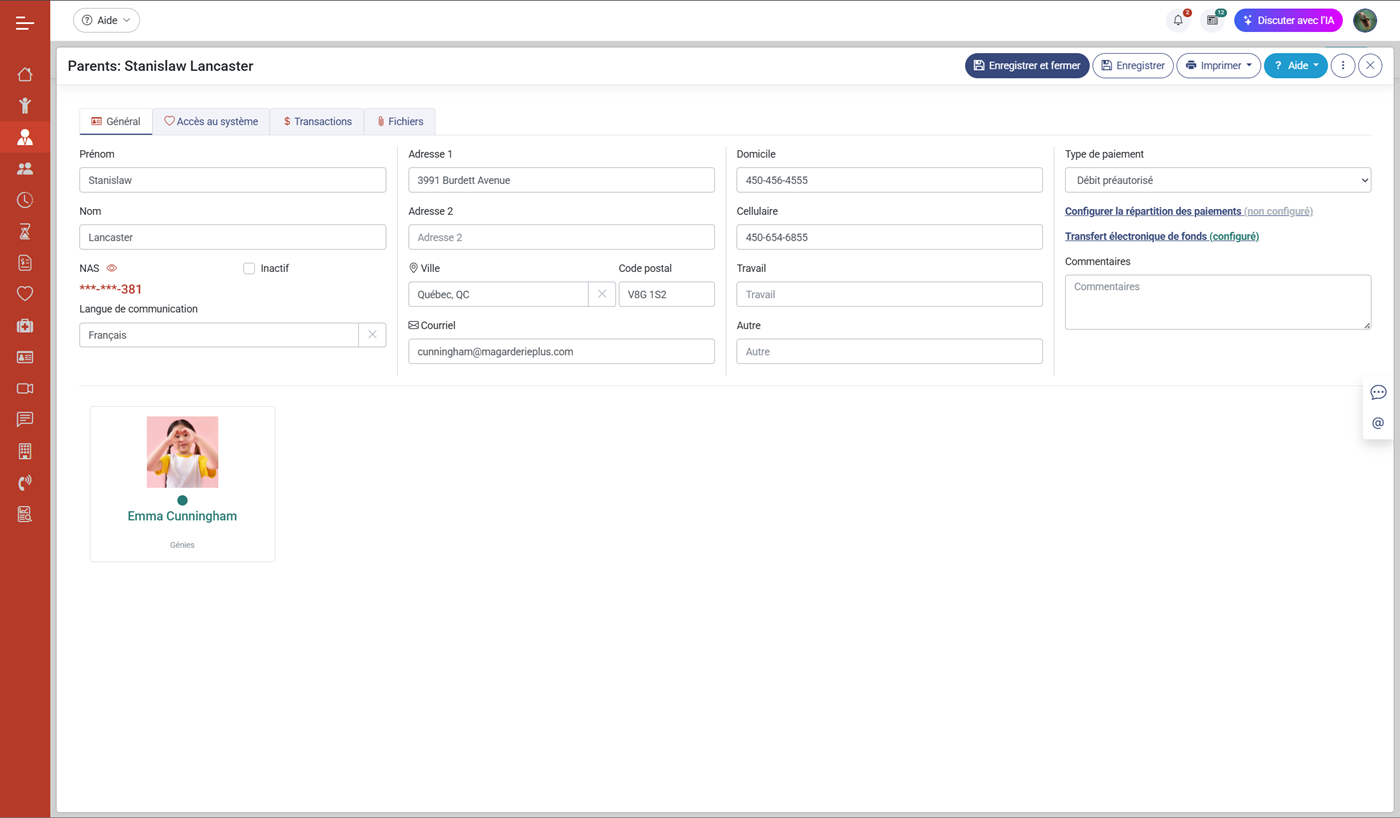Screen dimensions: 1400x818
Task: Click the first-aid kit sidebar icon
Action: click(25, 326)
